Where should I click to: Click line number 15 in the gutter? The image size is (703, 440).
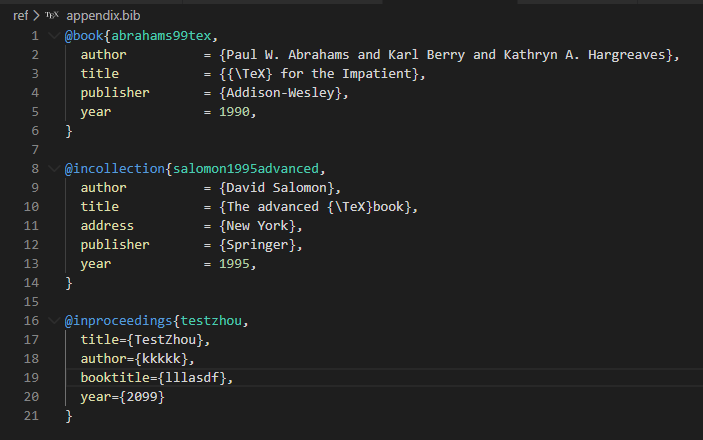pyautogui.click(x=31, y=302)
